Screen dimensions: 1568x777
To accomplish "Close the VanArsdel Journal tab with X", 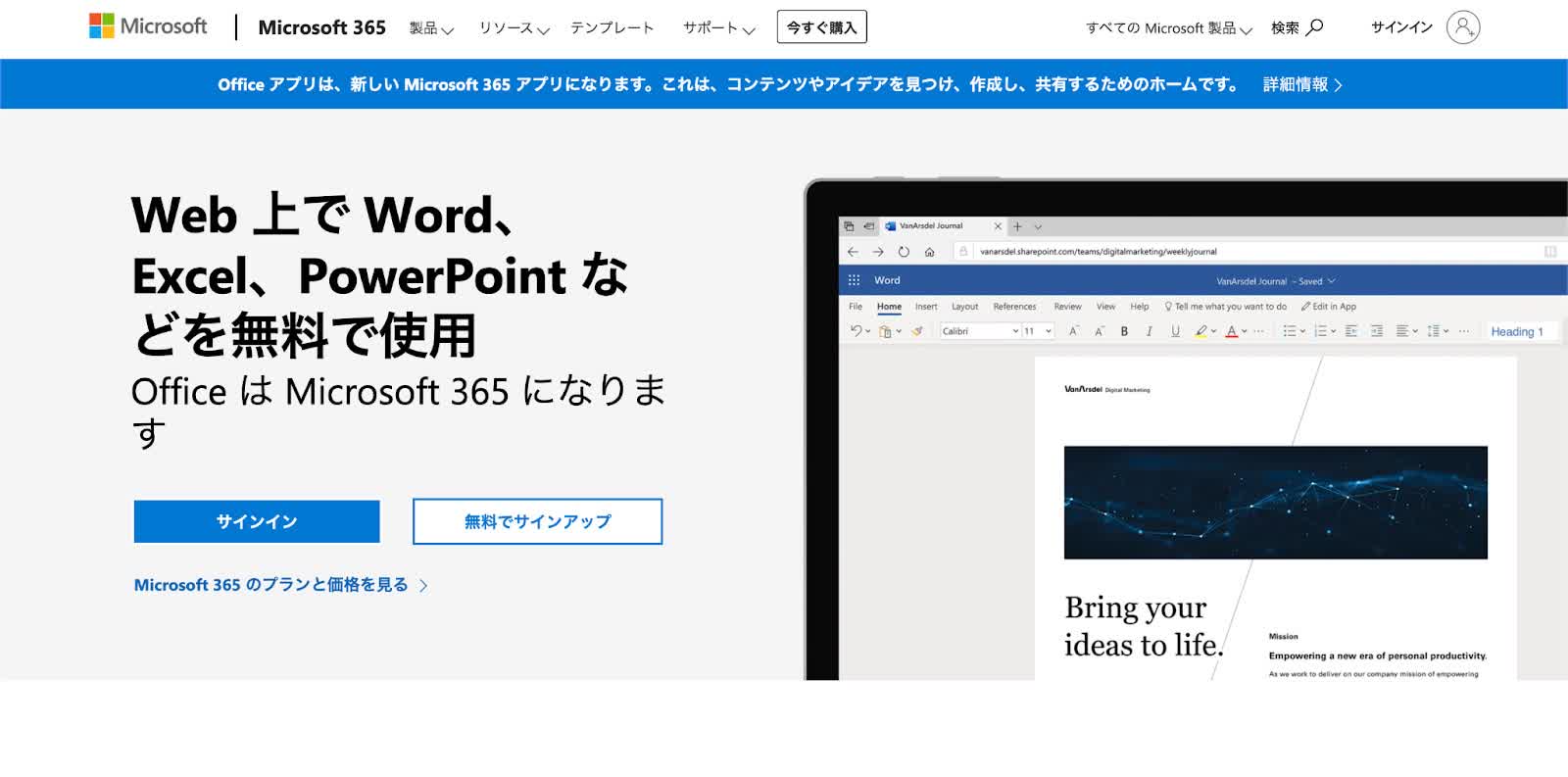I will pos(998,226).
